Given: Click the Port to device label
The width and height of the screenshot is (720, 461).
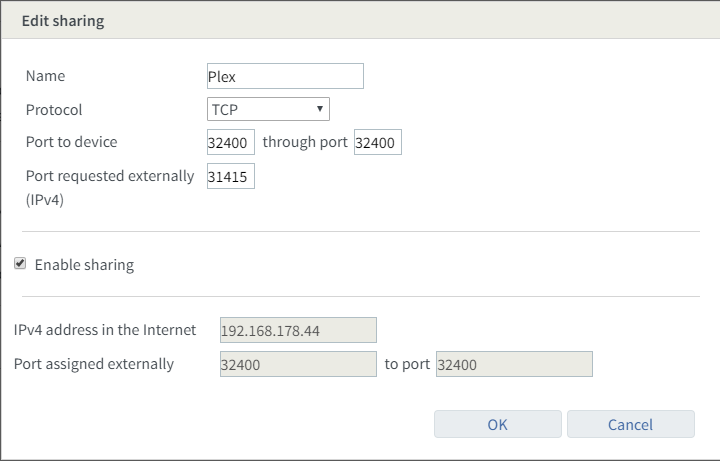Looking at the screenshot, I should coord(71,142).
